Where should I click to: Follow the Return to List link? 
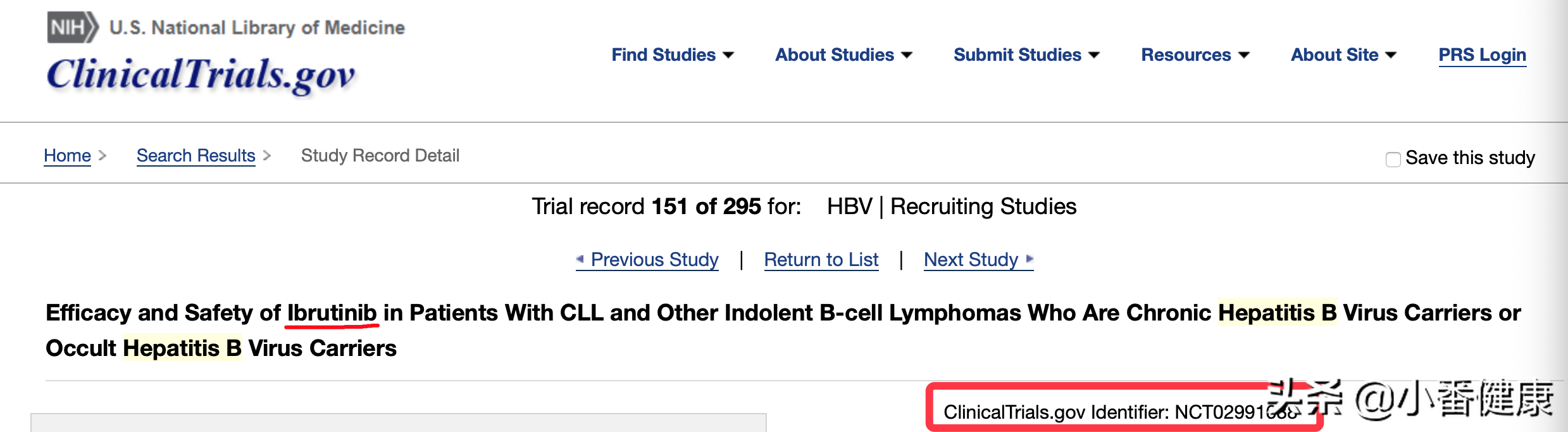pyautogui.click(x=821, y=260)
